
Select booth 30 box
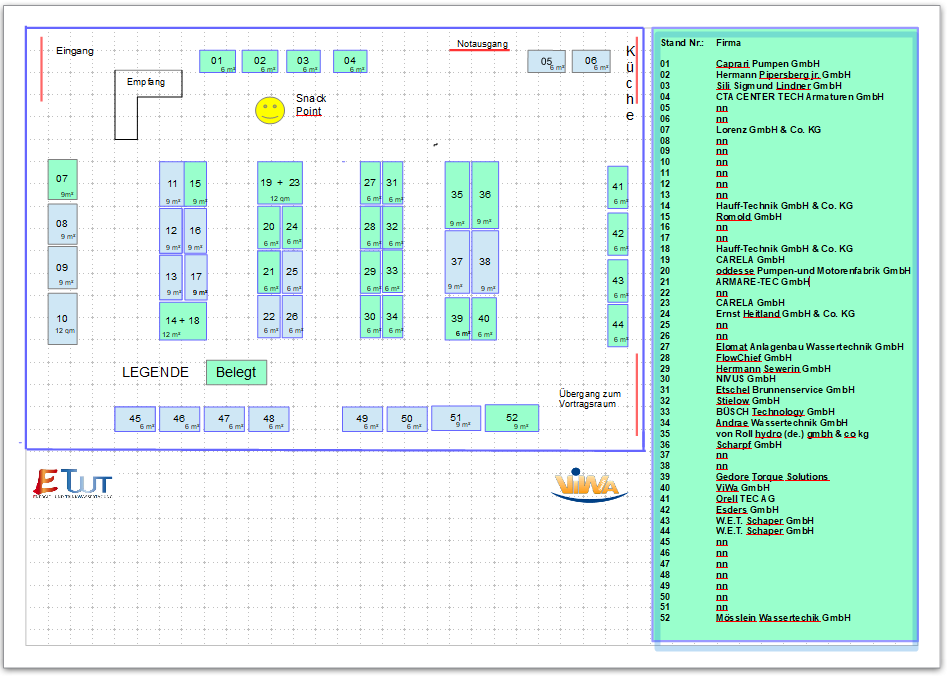tap(370, 316)
